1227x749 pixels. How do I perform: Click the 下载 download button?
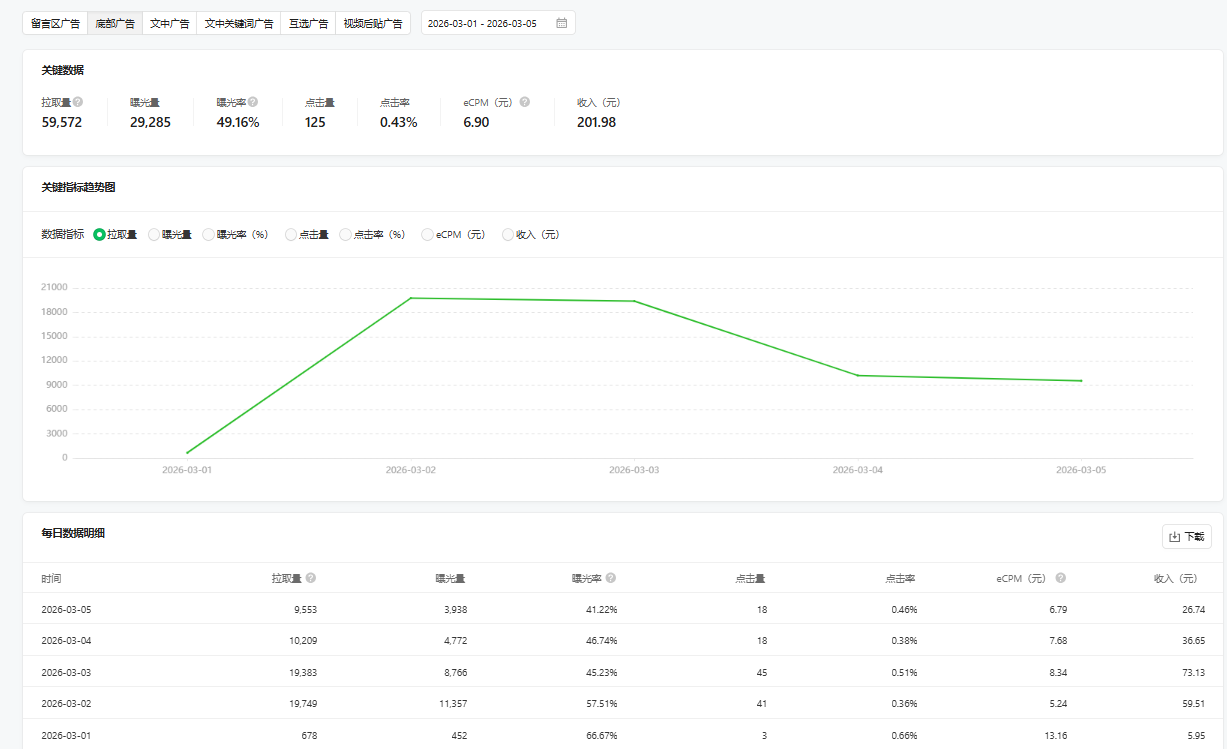[x=1186, y=537]
